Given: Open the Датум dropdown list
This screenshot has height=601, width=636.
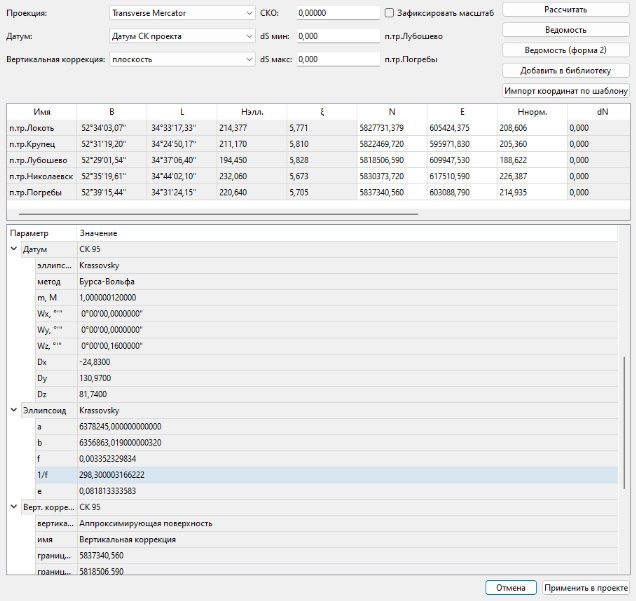Looking at the screenshot, I should pyautogui.click(x=180, y=36).
